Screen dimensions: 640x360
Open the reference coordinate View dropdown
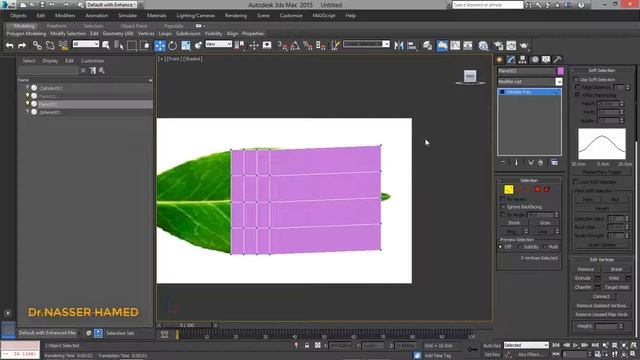(219, 44)
